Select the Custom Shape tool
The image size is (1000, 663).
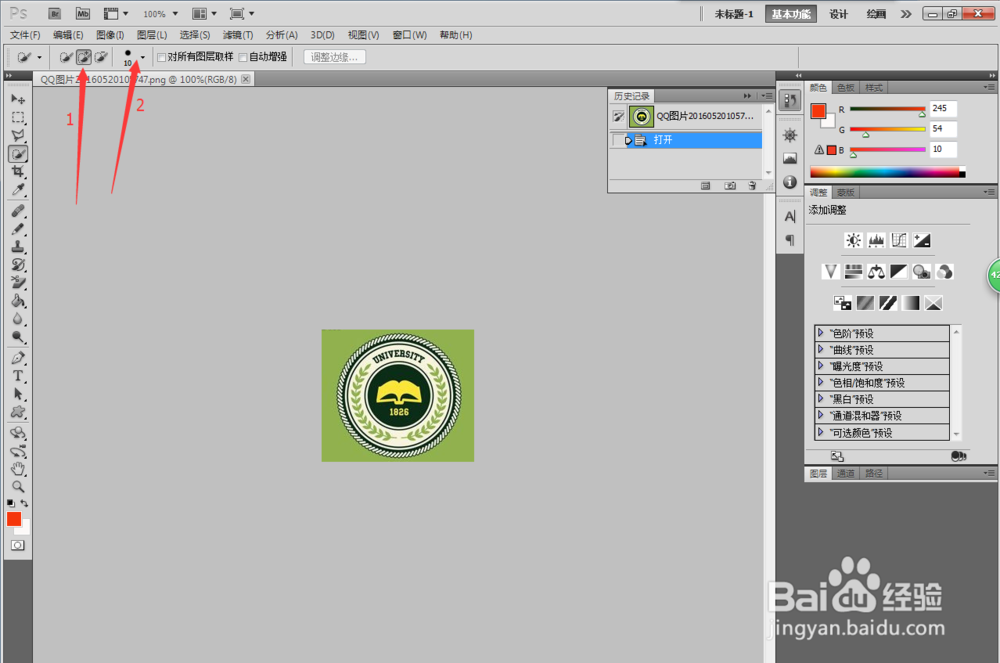pyautogui.click(x=18, y=412)
